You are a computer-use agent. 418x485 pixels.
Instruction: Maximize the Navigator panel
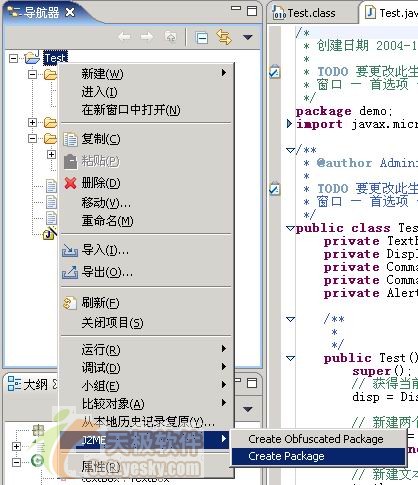tap(252, 11)
